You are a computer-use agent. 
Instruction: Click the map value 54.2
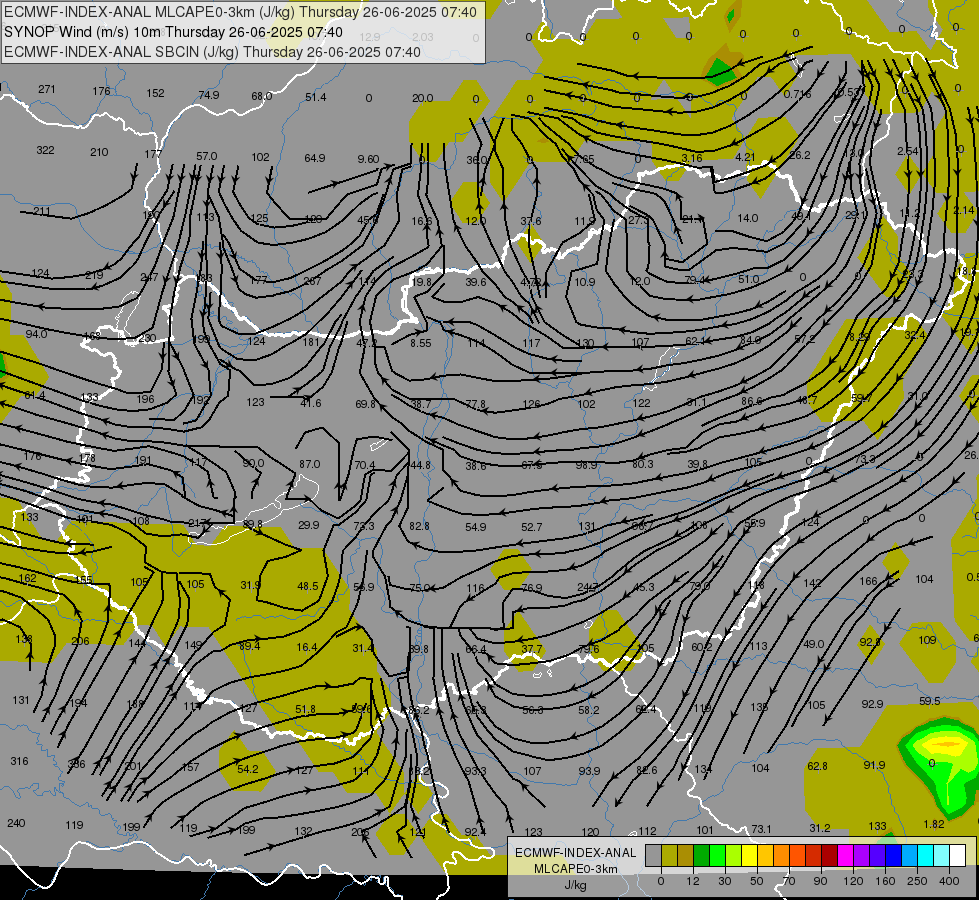(x=248, y=769)
